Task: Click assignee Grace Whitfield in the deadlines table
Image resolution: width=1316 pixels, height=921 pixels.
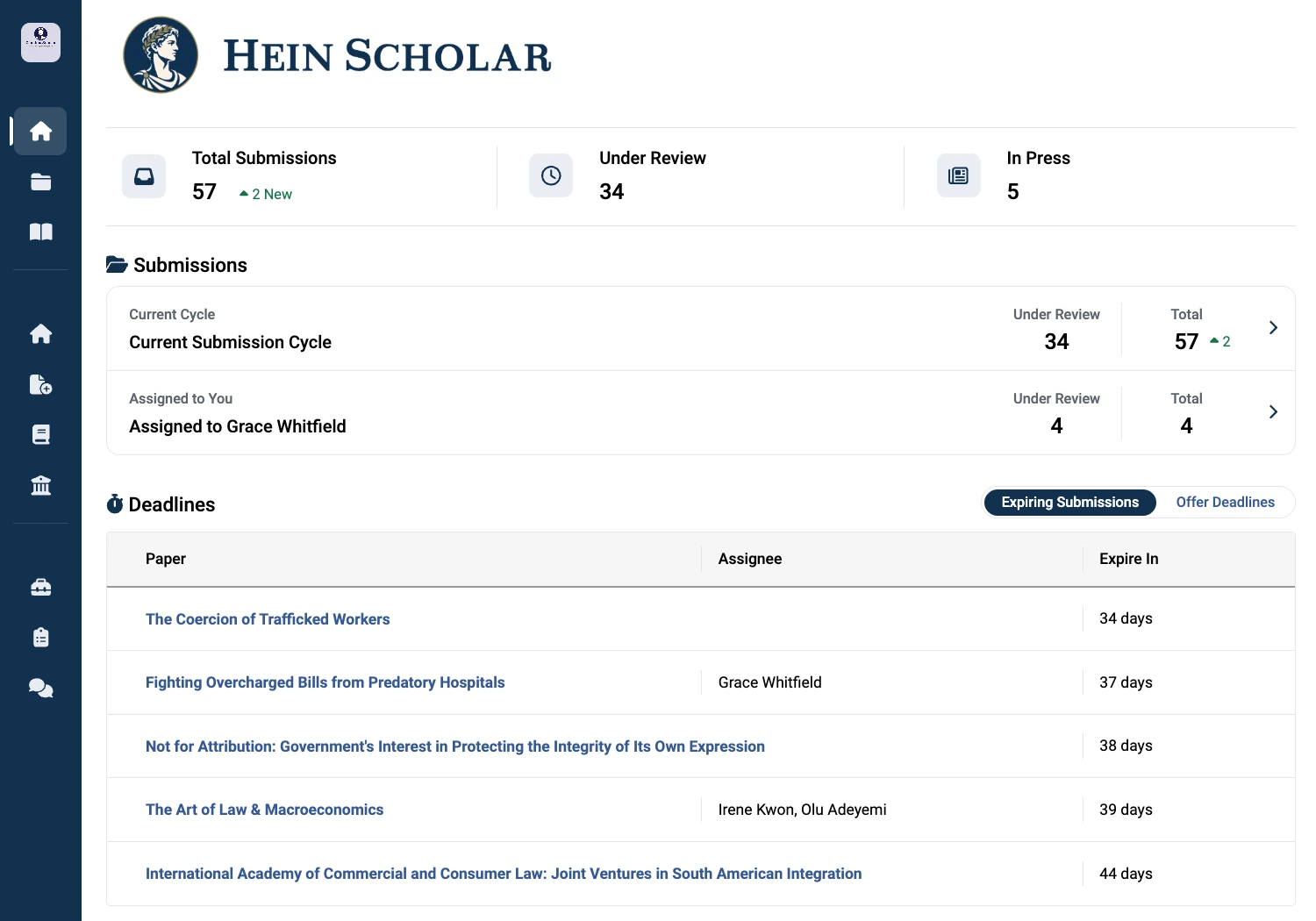Action: tap(770, 682)
